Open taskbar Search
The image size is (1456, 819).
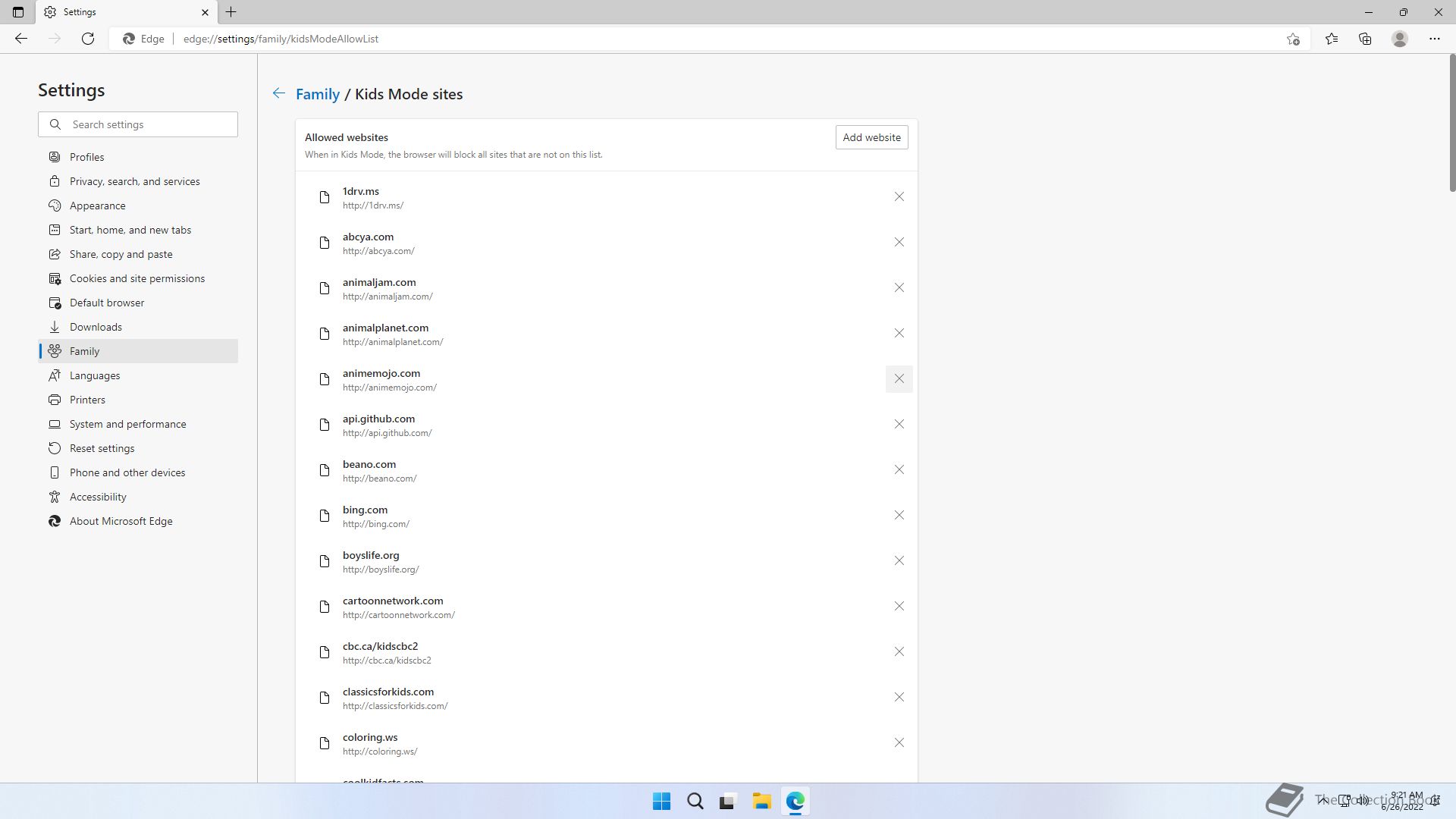coord(695,802)
